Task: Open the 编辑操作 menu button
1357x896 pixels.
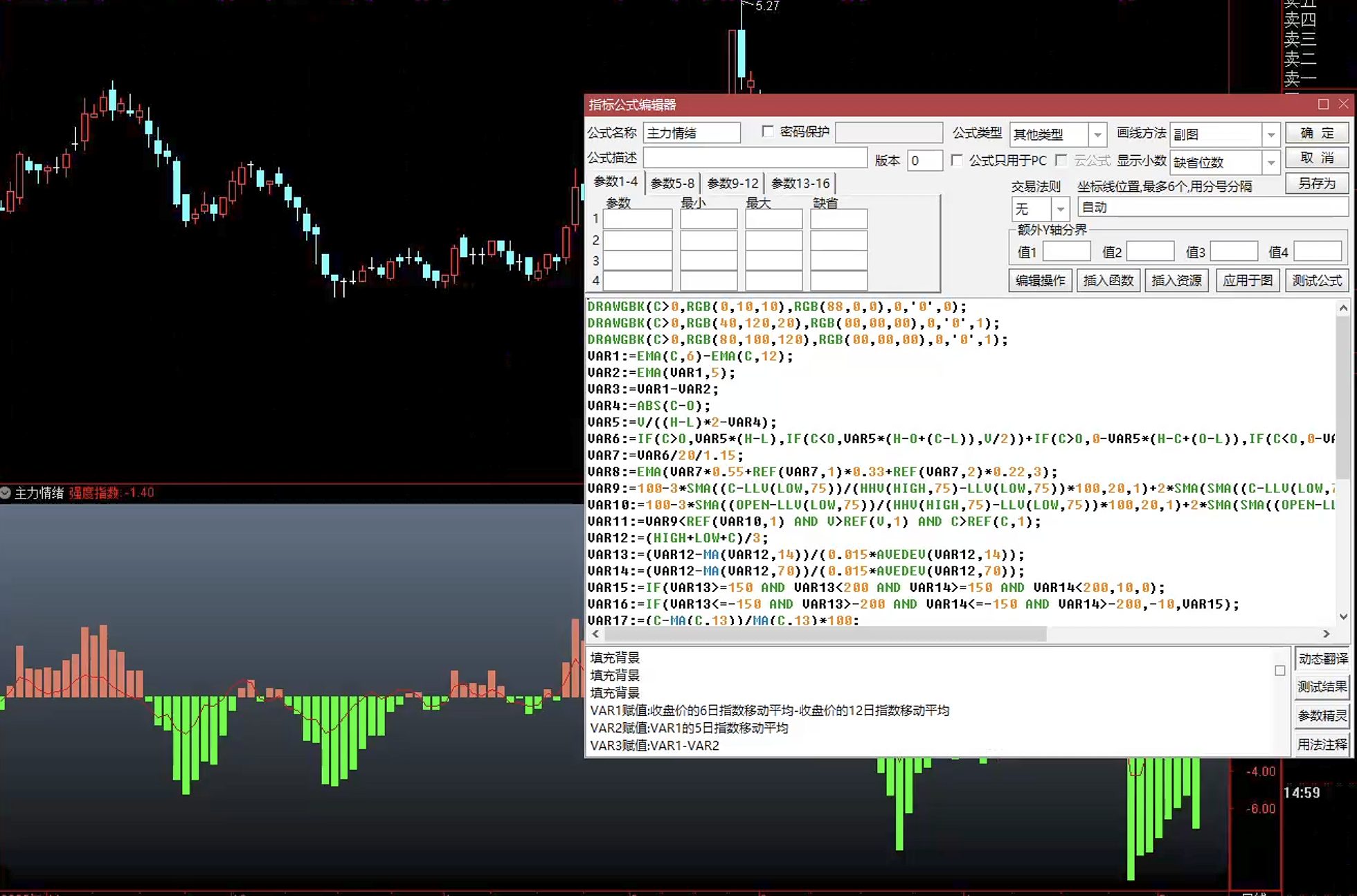Action: [1040, 280]
